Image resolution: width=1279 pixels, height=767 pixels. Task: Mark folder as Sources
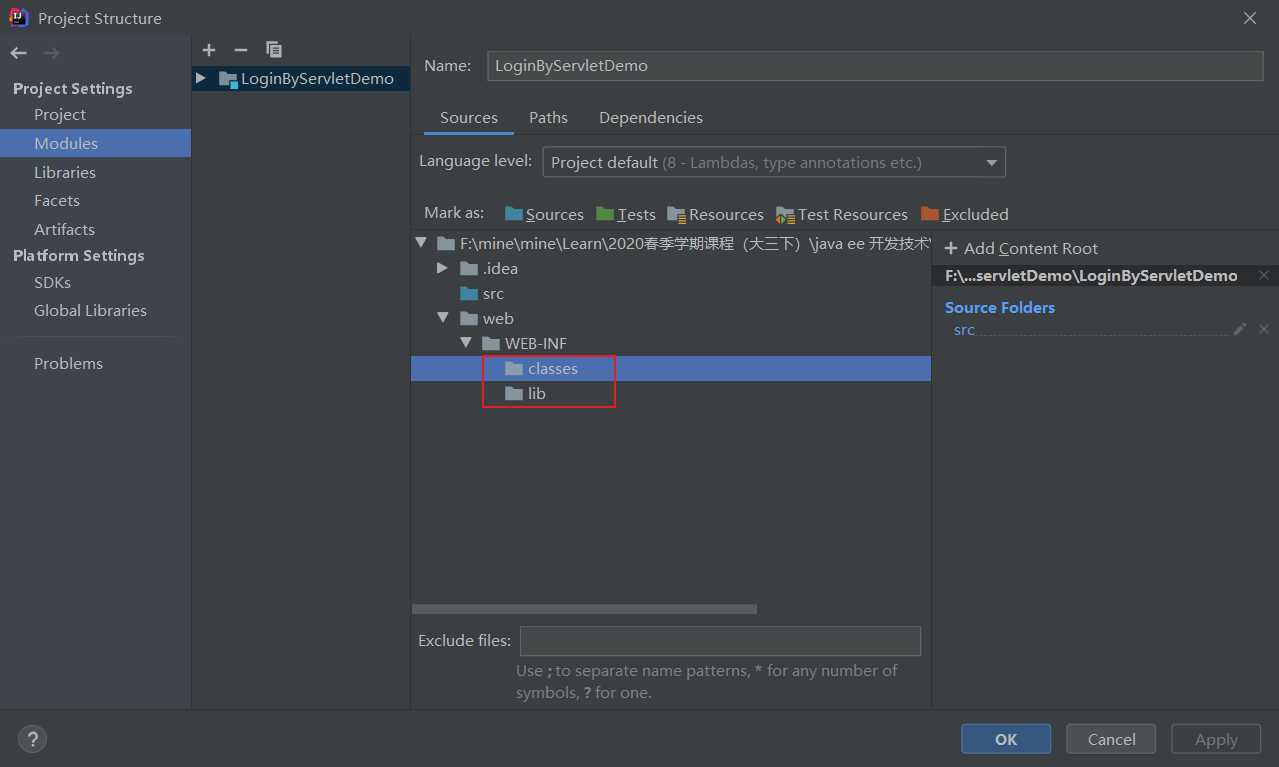point(544,214)
